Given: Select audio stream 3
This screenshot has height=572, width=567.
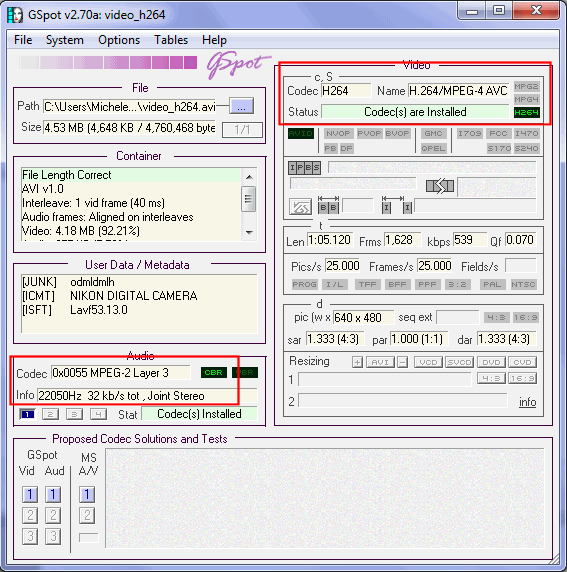Looking at the screenshot, I should pyautogui.click(x=74, y=414).
